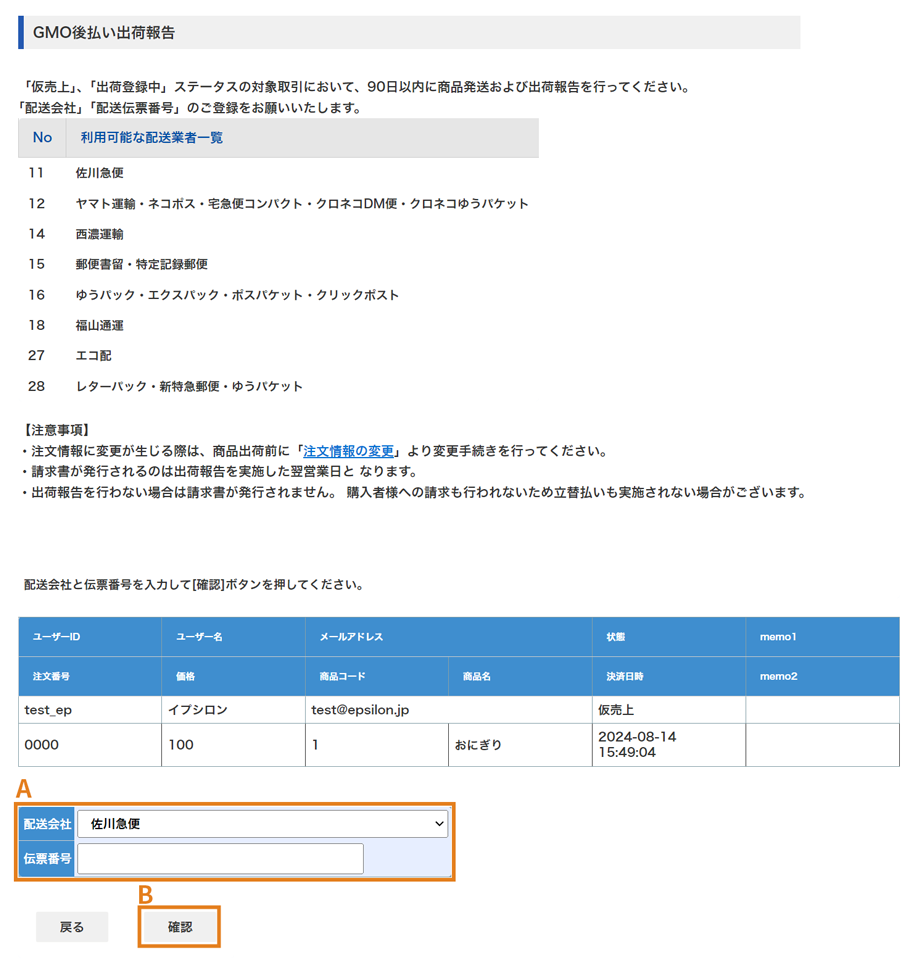Click the ユーザー名 column header
The image size is (910, 972).
pos(233,637)
